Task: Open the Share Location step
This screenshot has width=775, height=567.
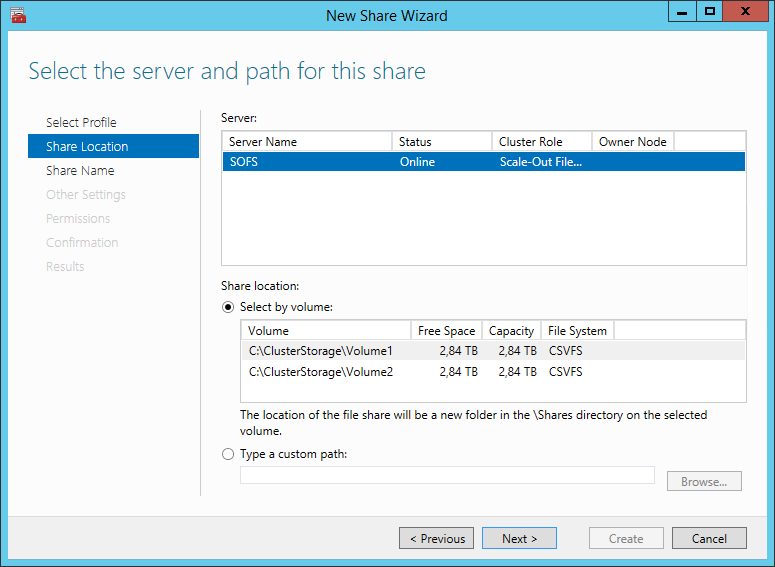Action: pos(114,146)
